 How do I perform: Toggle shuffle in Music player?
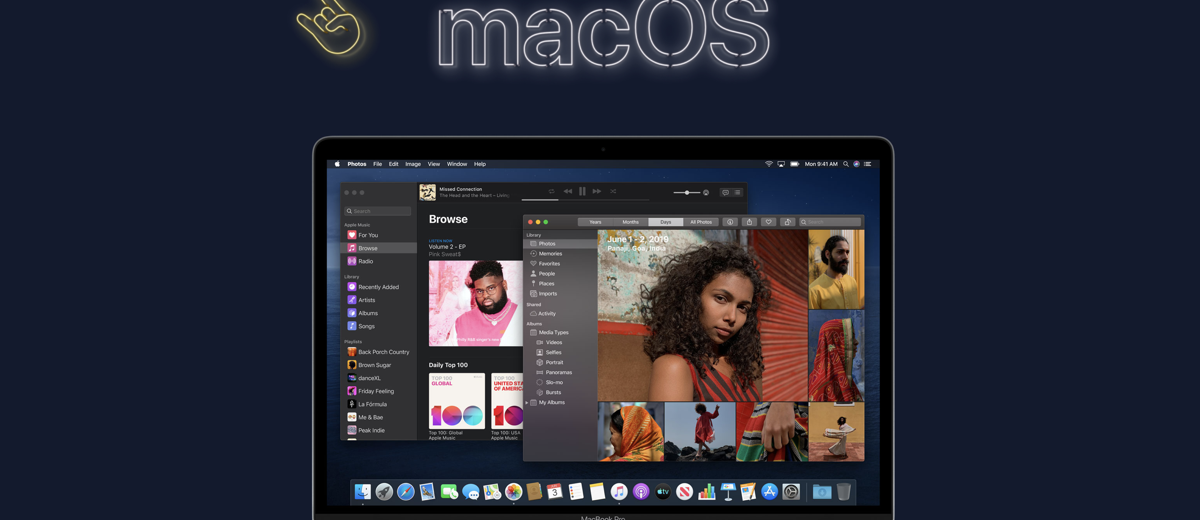[613, 191]
